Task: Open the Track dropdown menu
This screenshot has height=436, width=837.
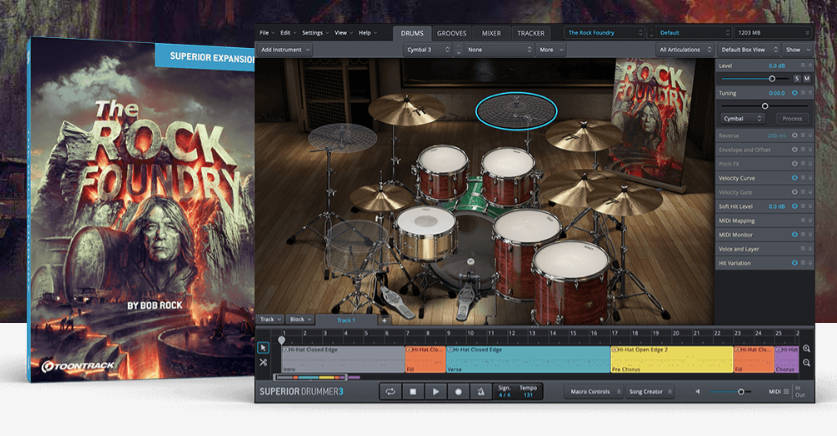Action: click(x=270, y=320)
